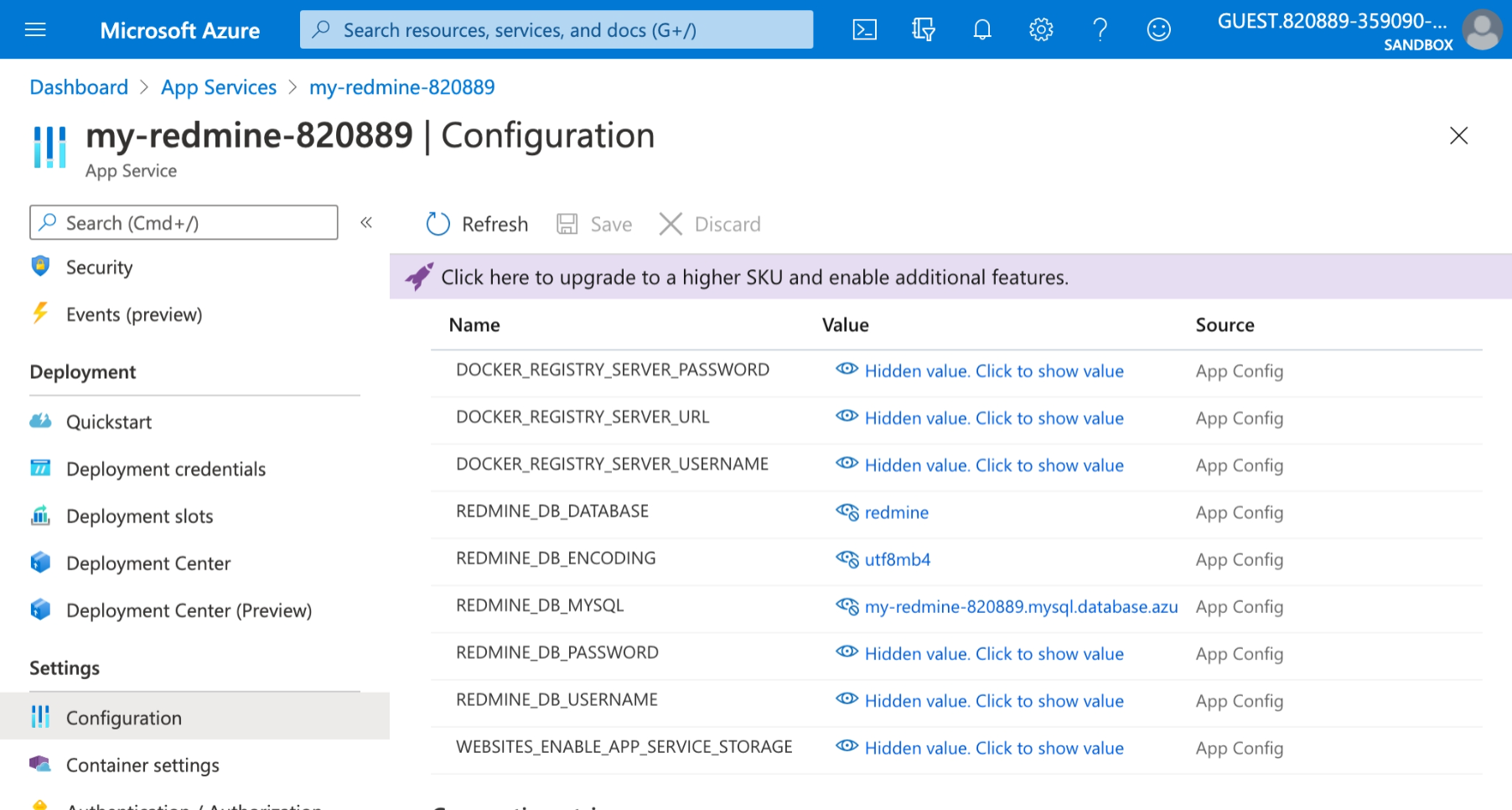This screenshot has width=1512, height=810.
Task: Click the upgrade to higher SKU banner
Action: [x=754, y=277]
